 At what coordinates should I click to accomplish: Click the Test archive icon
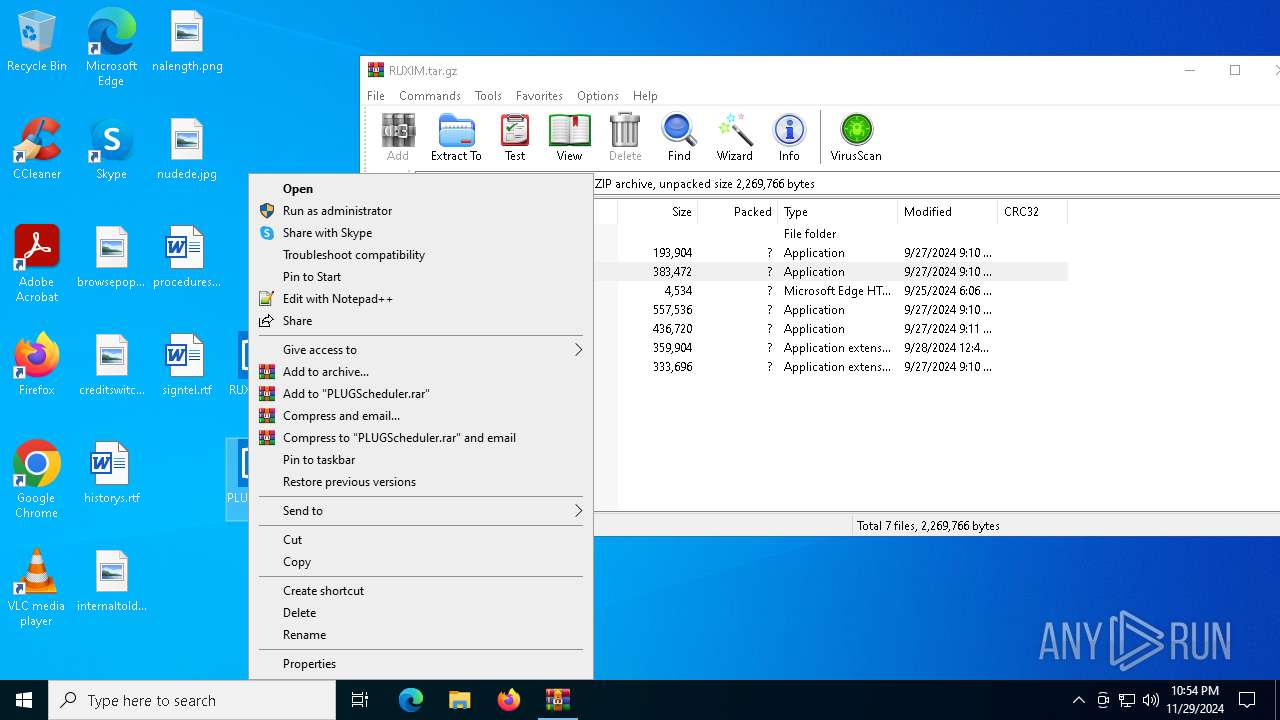coord(515,138)
